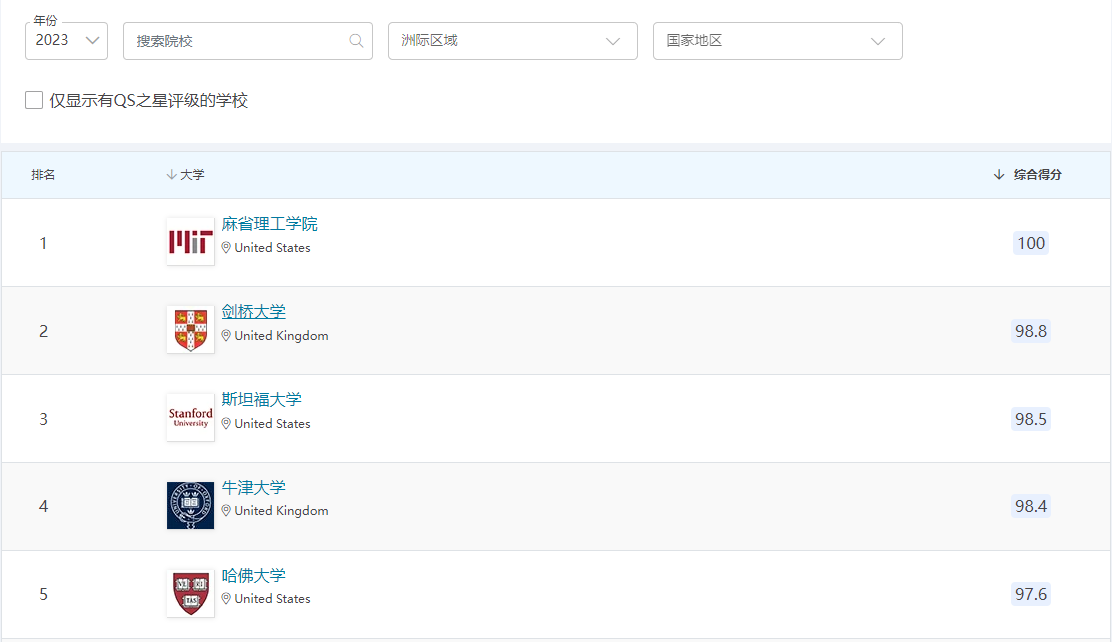Expand the 洲际区域 region dropdown

(x=512, y=41)
